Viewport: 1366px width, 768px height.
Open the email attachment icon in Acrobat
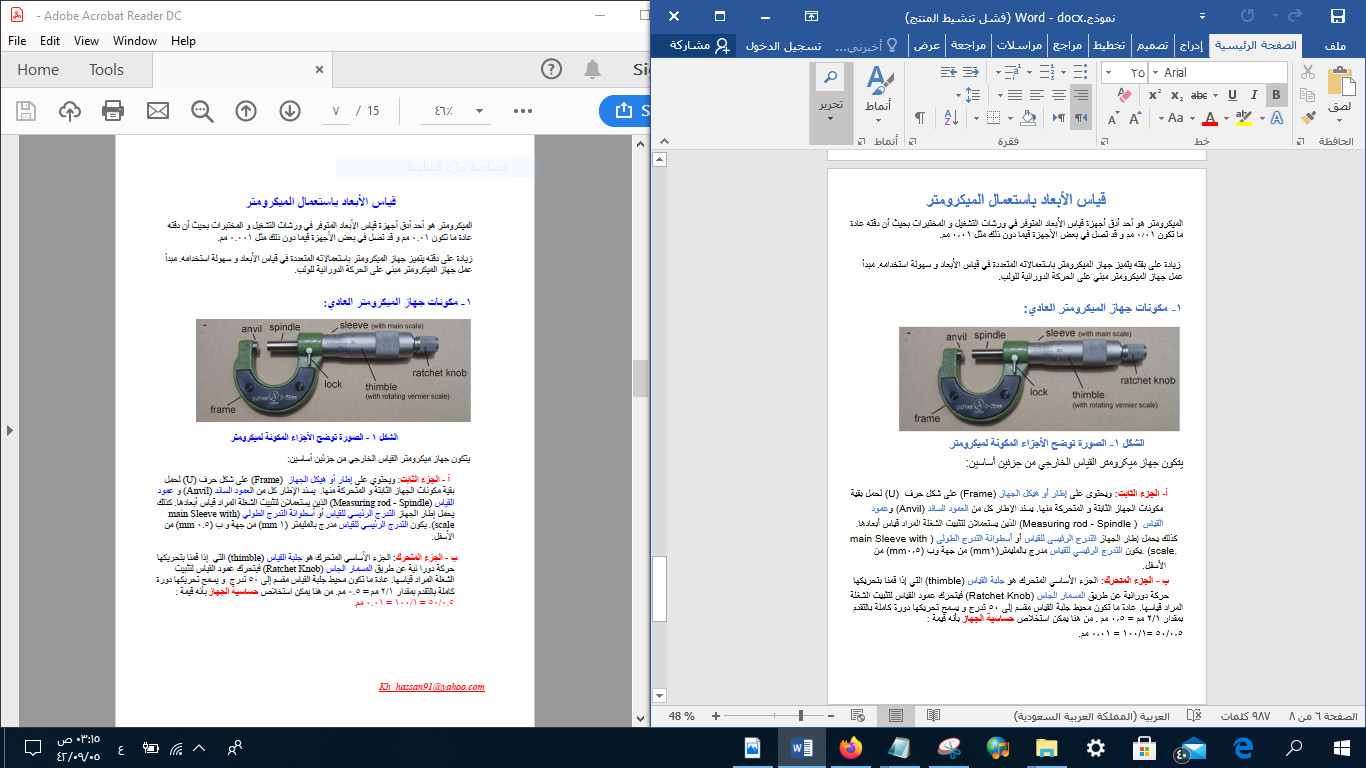tap(158, 112)
